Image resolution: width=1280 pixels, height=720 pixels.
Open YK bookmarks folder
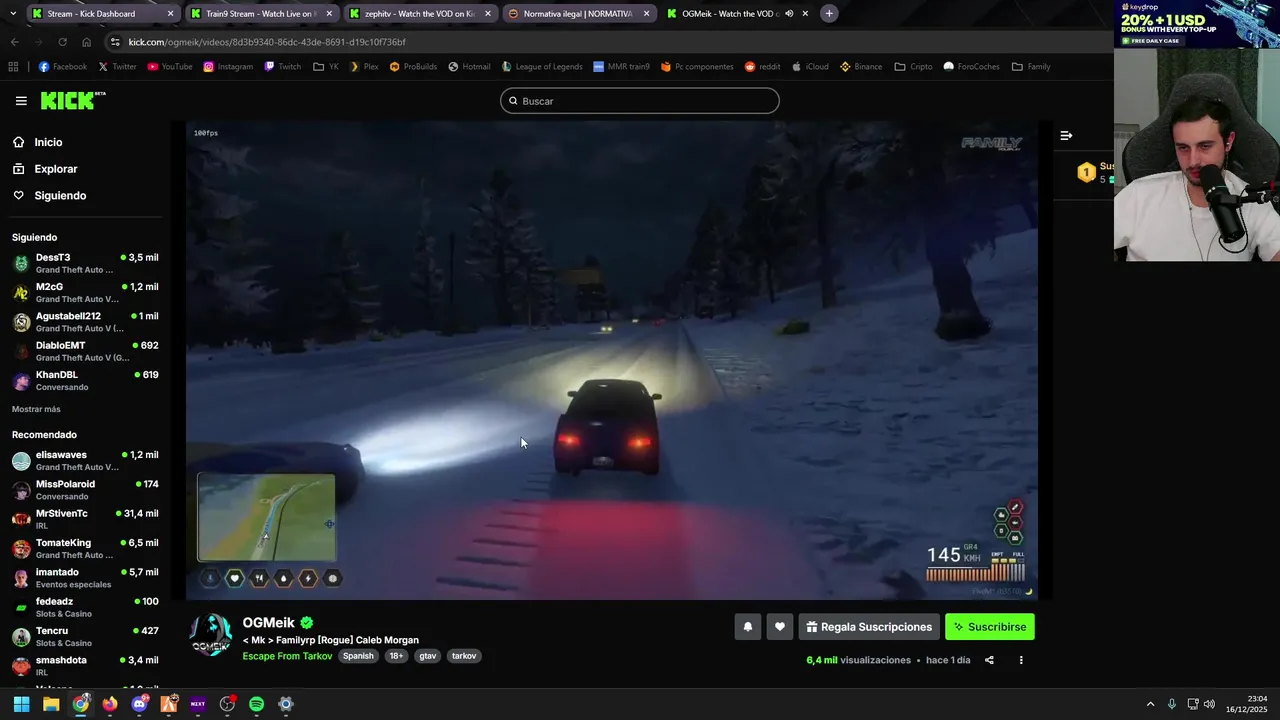325,67
